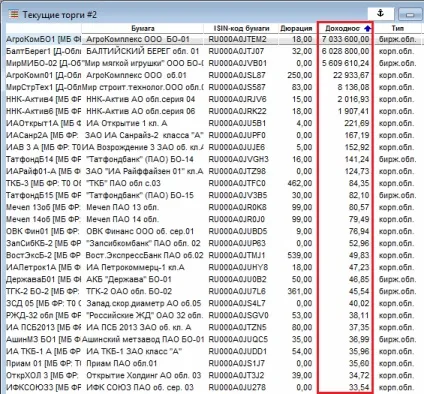Select the ННК-Актив4 row

(x=213, y=99)
